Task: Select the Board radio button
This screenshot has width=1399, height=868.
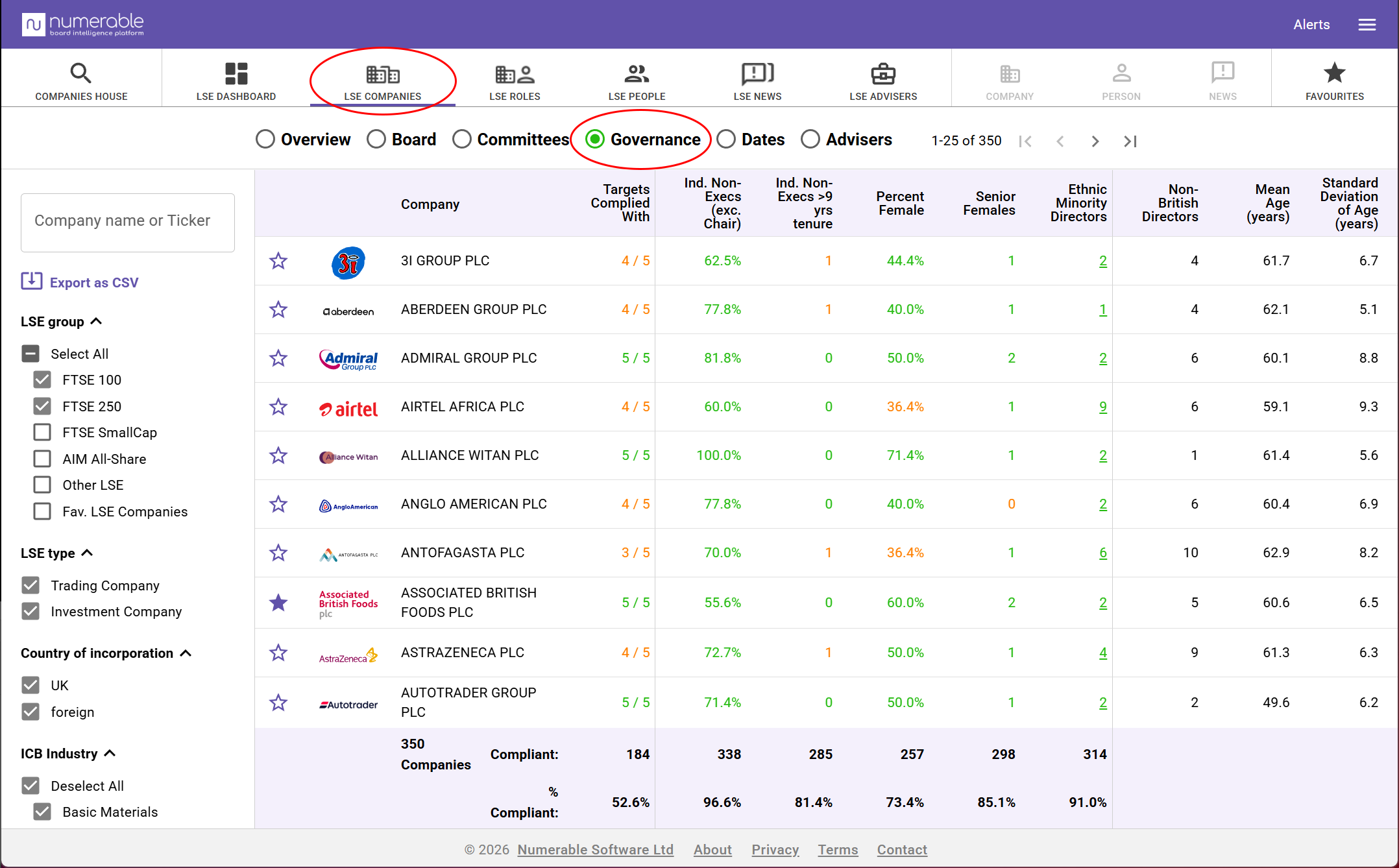Action: pyautogui.click(x=376, y=139)
